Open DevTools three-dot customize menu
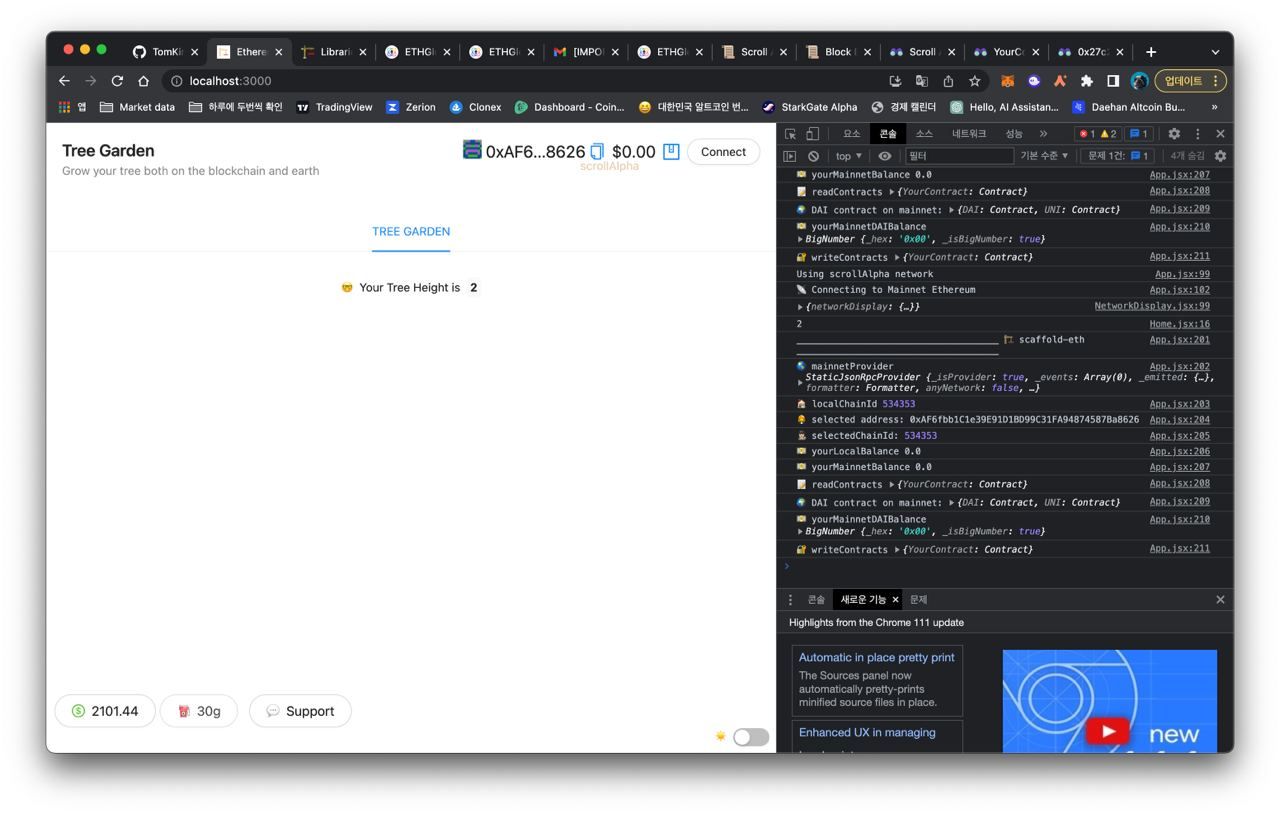The width and height of the screenshot is (1280, 814). 1197,133
